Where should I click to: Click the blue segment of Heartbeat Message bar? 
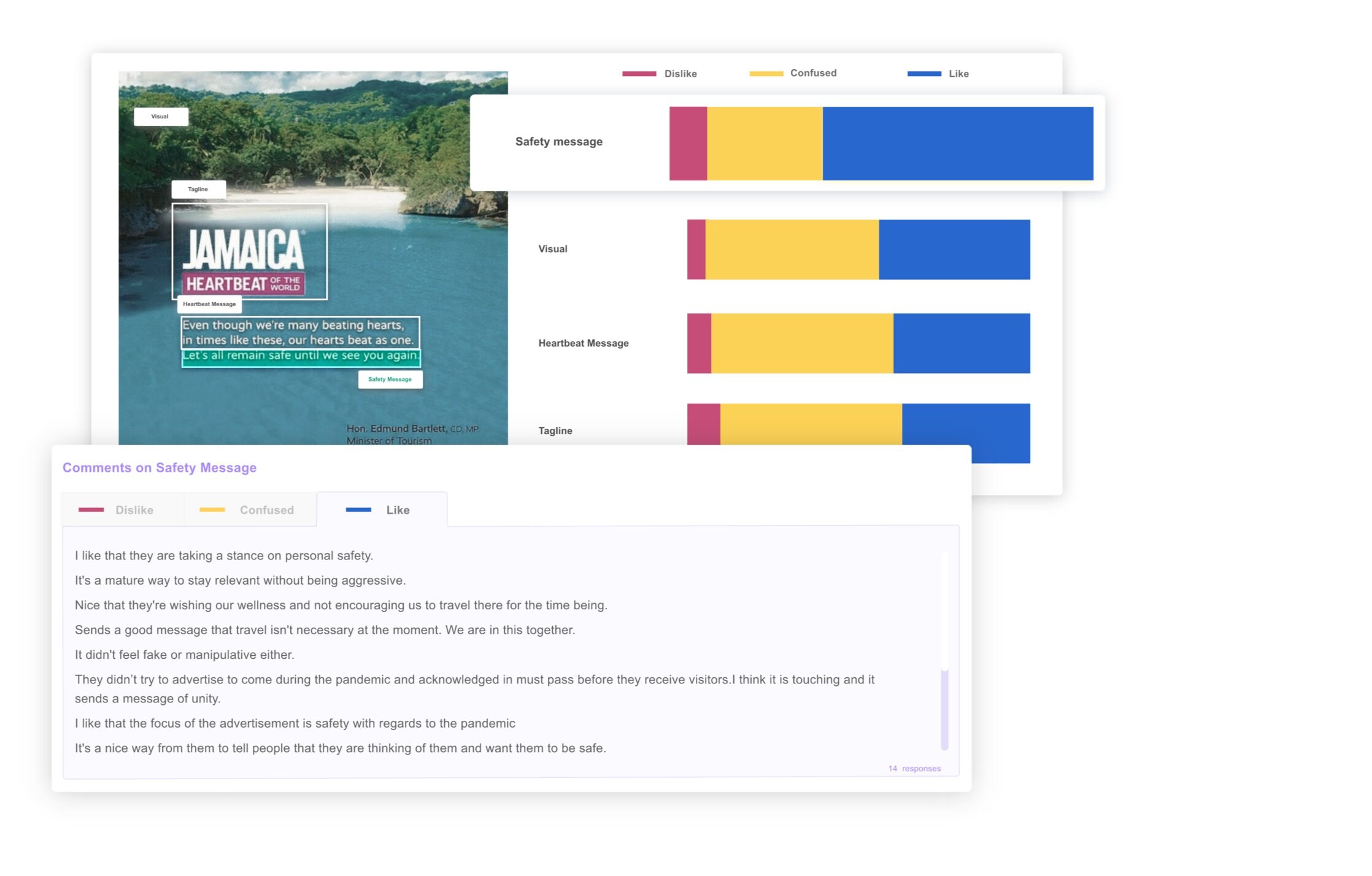click(962, 344)
